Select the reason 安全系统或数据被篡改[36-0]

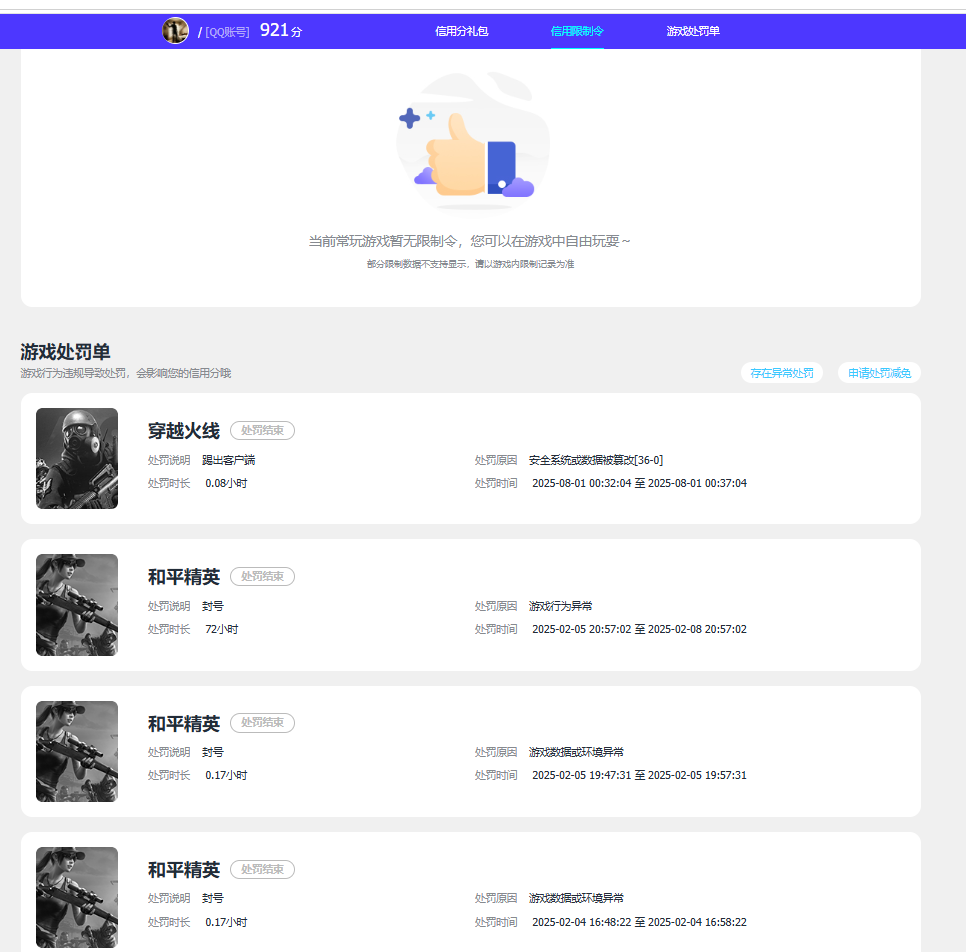point(596,460)
